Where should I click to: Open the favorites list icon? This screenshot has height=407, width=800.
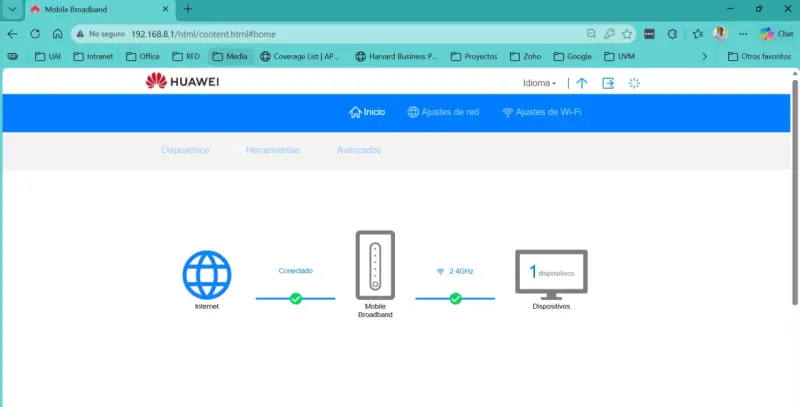tap(698, 34)
